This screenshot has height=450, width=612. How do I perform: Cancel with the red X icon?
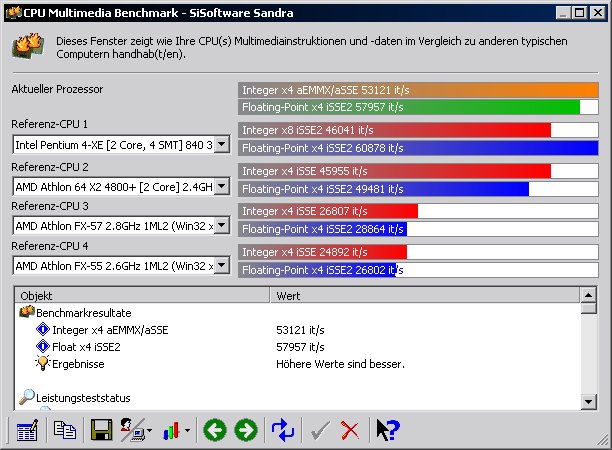tap(350, 430)
